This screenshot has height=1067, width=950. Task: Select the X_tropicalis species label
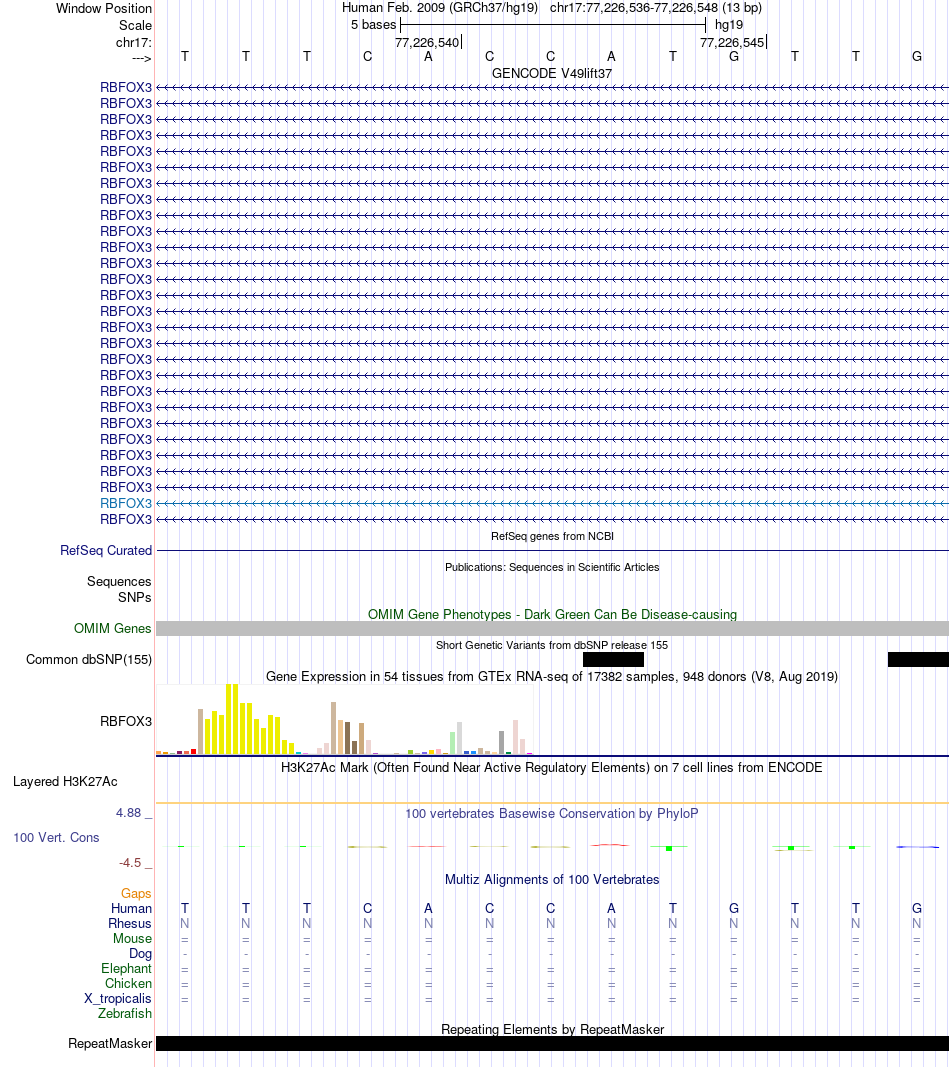tap(118, 998)
